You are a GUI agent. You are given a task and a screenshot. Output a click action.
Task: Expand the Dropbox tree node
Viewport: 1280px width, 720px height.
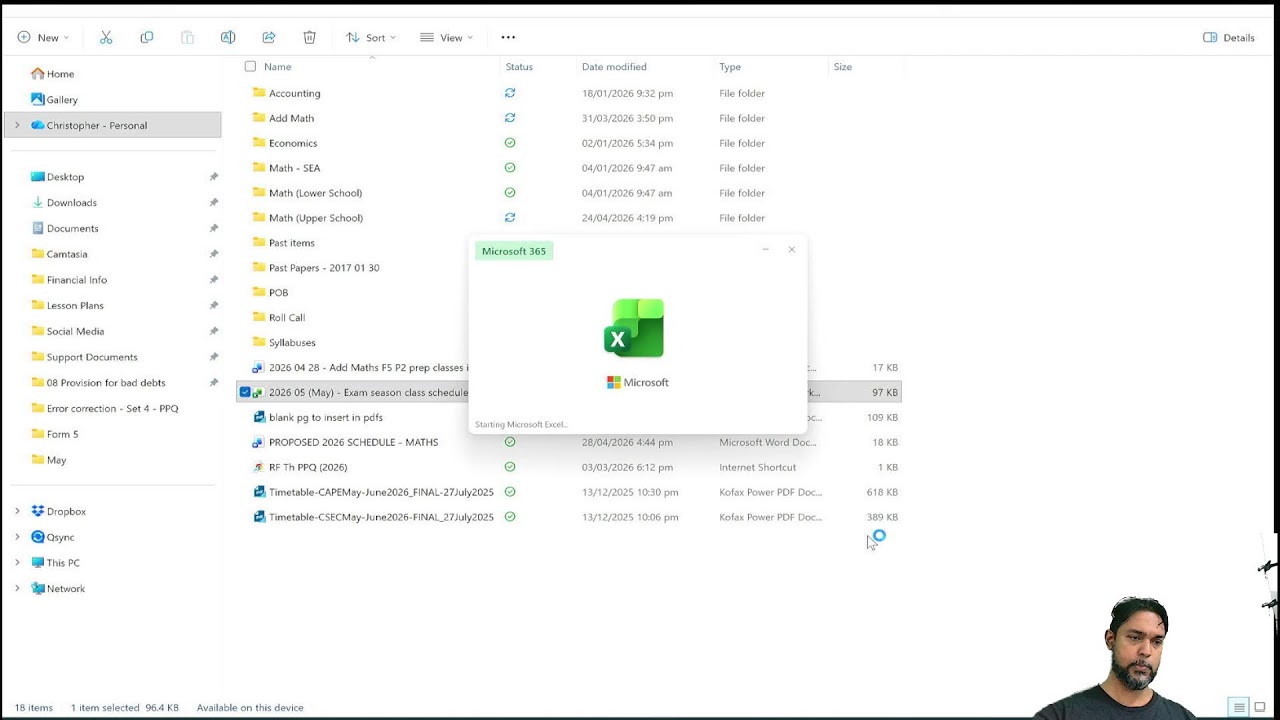pyautogui.click(x=17, y=511)
